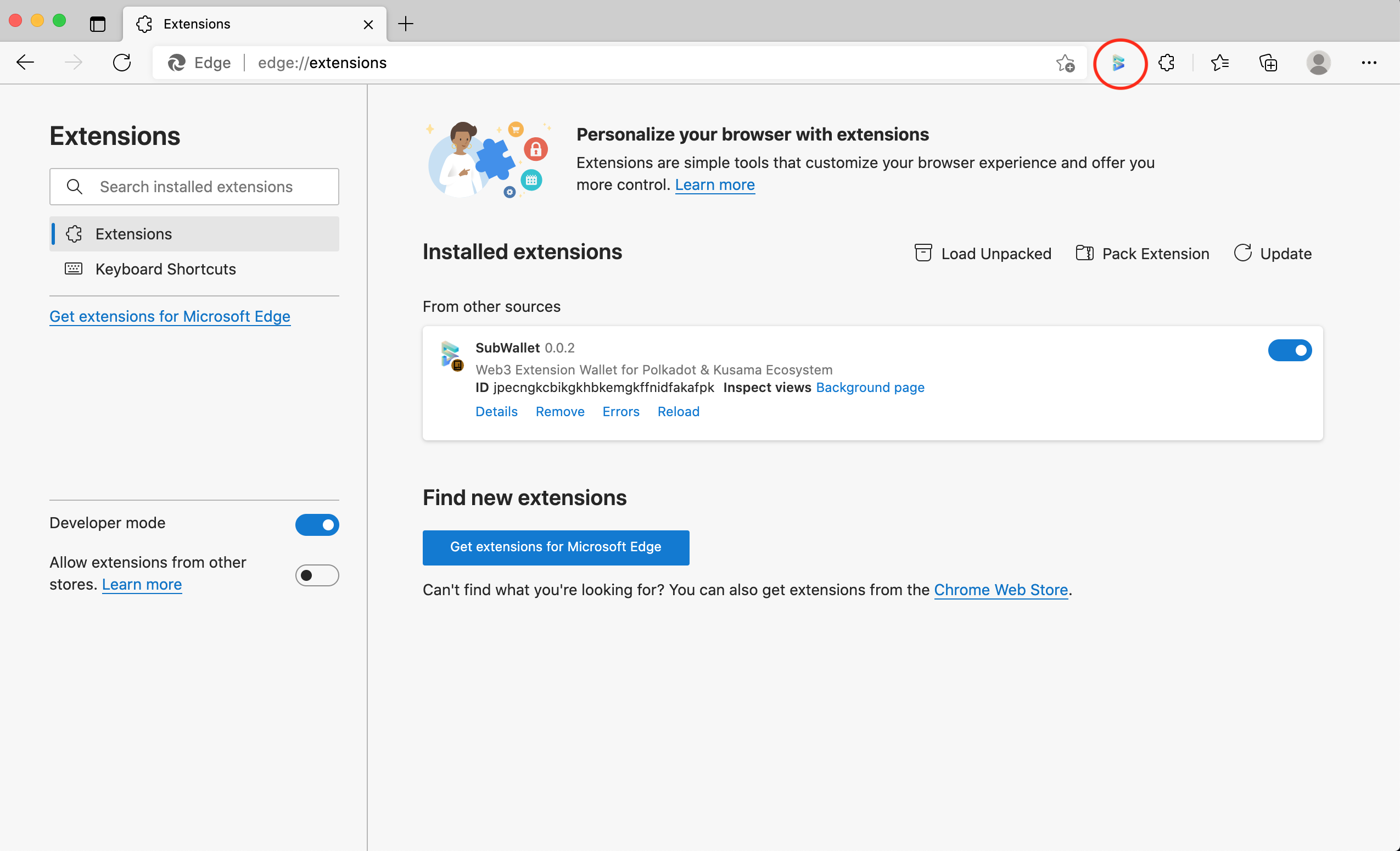
Task: Select the Extensions browser tab
Action: (255, 24)
